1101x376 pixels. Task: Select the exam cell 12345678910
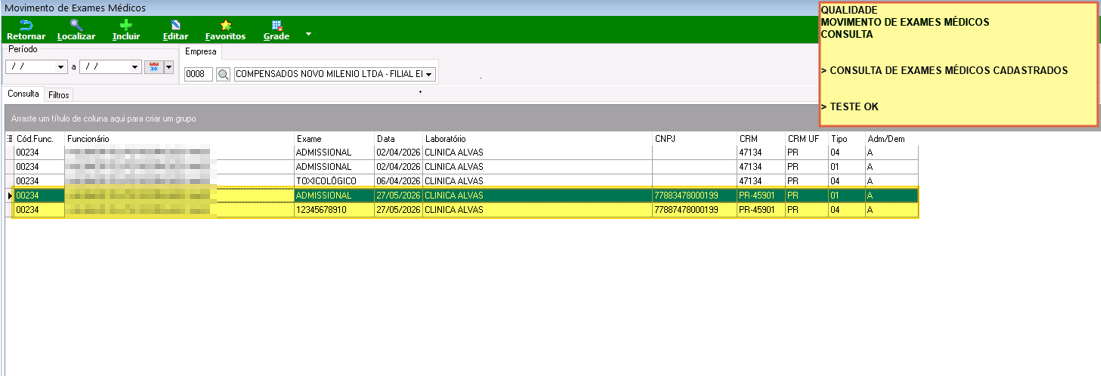tap(334, 209)
